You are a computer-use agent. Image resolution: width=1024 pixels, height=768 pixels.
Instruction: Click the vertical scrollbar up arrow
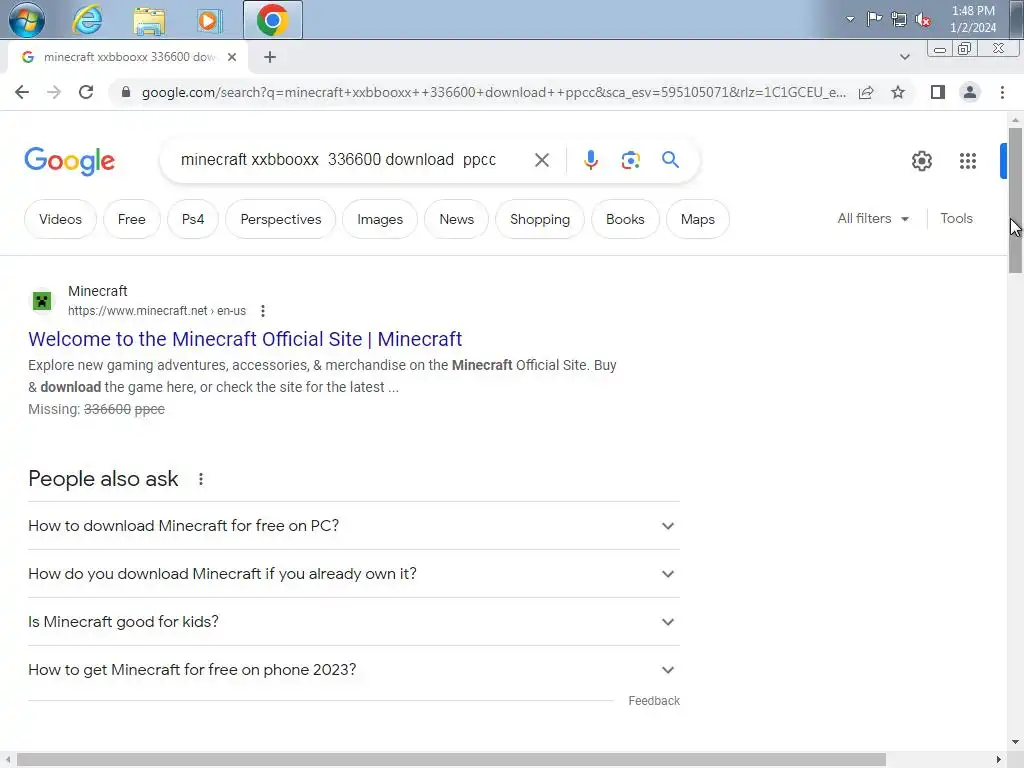[1015, 120]
